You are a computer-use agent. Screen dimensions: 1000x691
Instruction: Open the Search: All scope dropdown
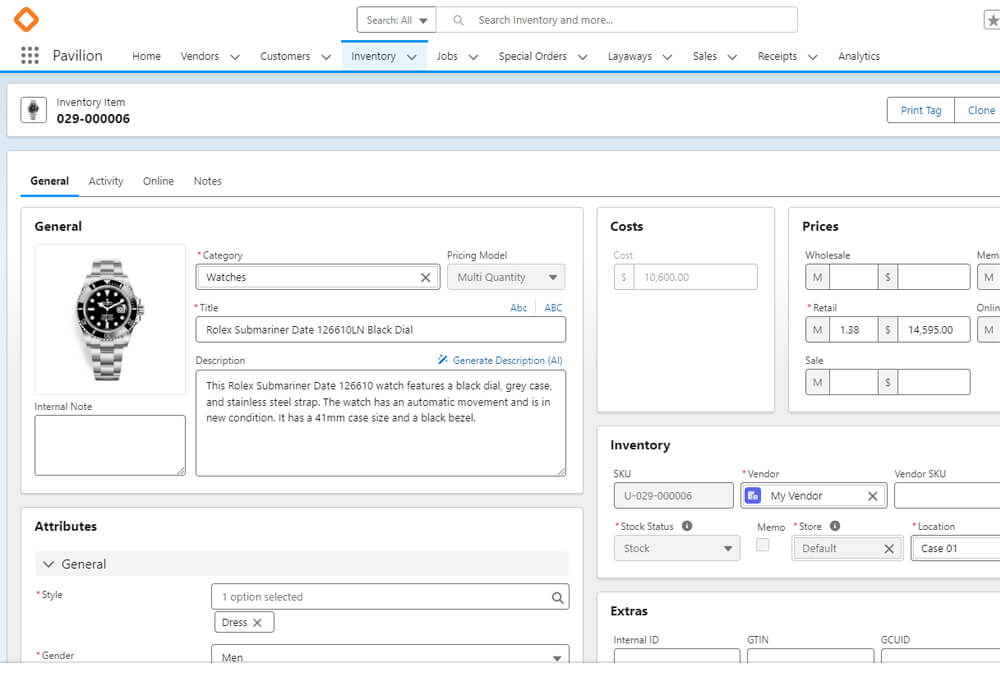pos(396,20)
